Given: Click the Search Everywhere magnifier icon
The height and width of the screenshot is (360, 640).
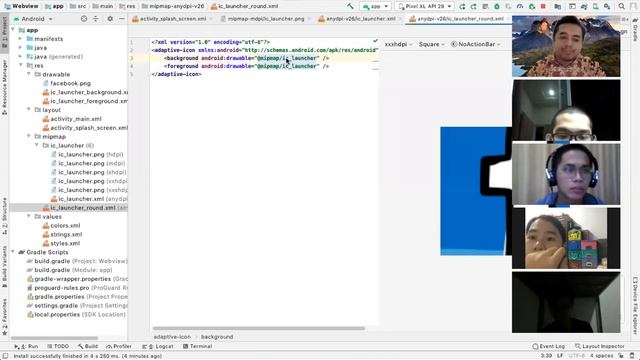Looking at the screenshot, I should (x=622, y=7).
